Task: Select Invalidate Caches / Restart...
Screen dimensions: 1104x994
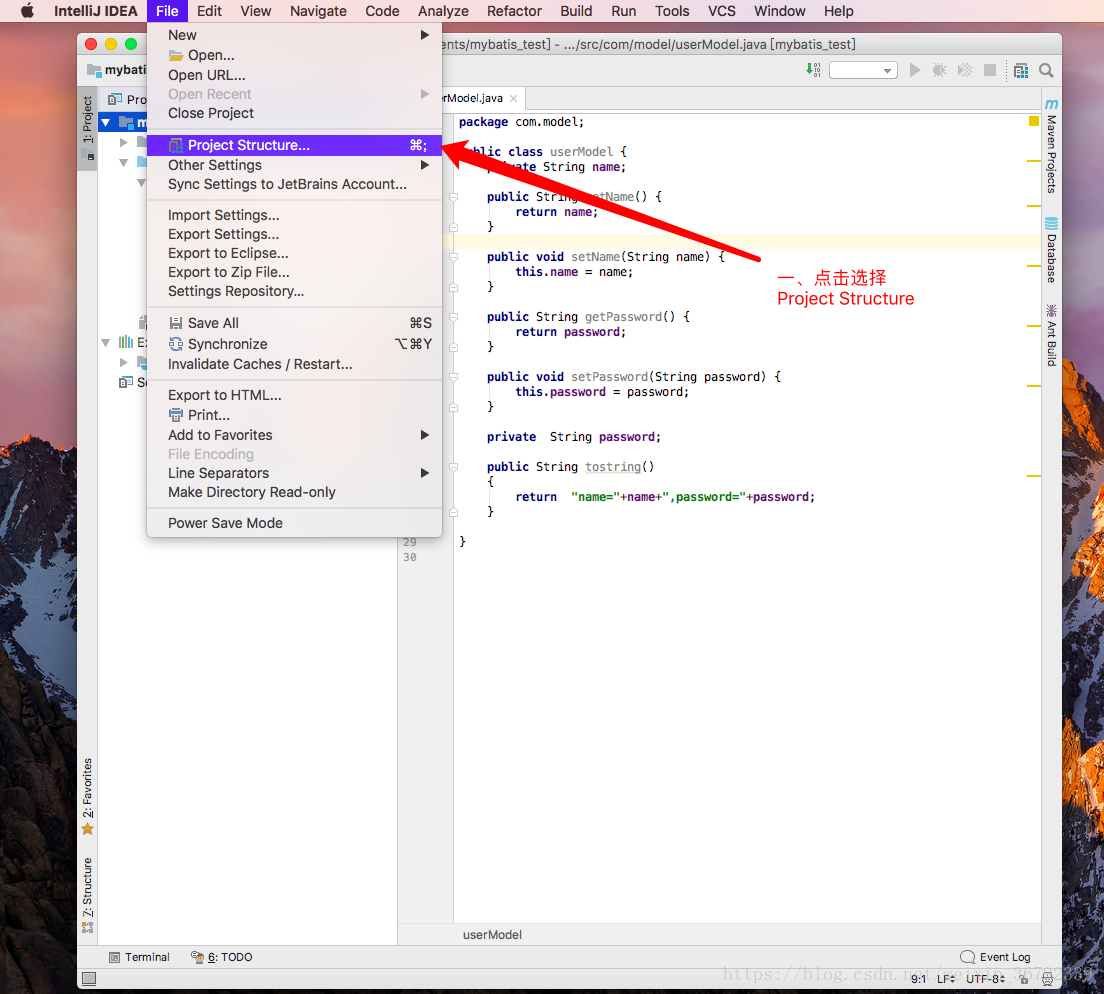Action: [x=294, y=365]
